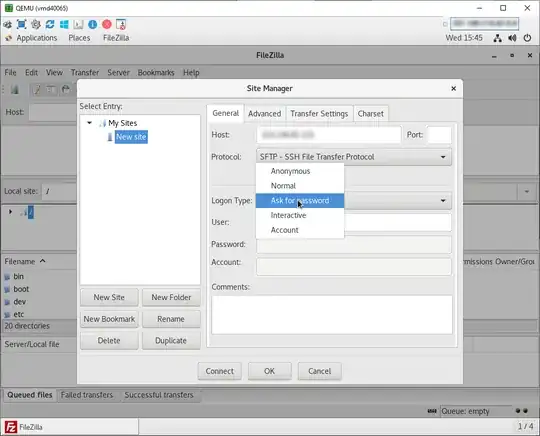This screenshot has width=540, height=436.
Task: Open the Applications menu
Action: [37, 38]
